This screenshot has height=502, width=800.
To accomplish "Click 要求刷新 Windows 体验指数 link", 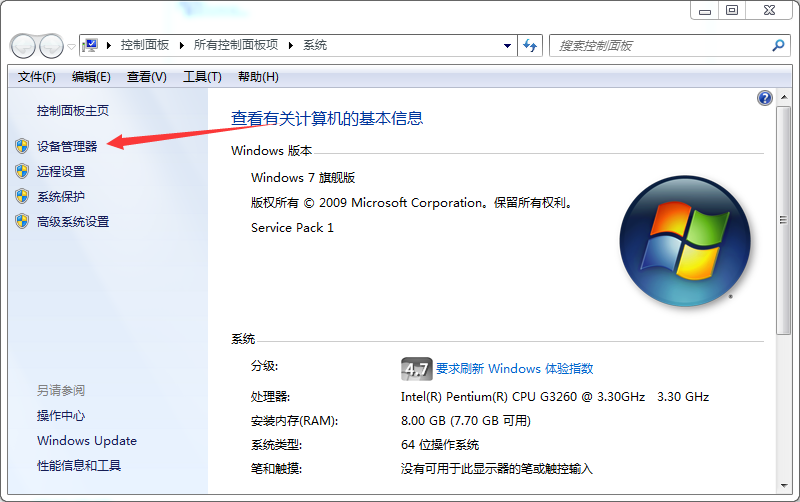I will (514, 369).
